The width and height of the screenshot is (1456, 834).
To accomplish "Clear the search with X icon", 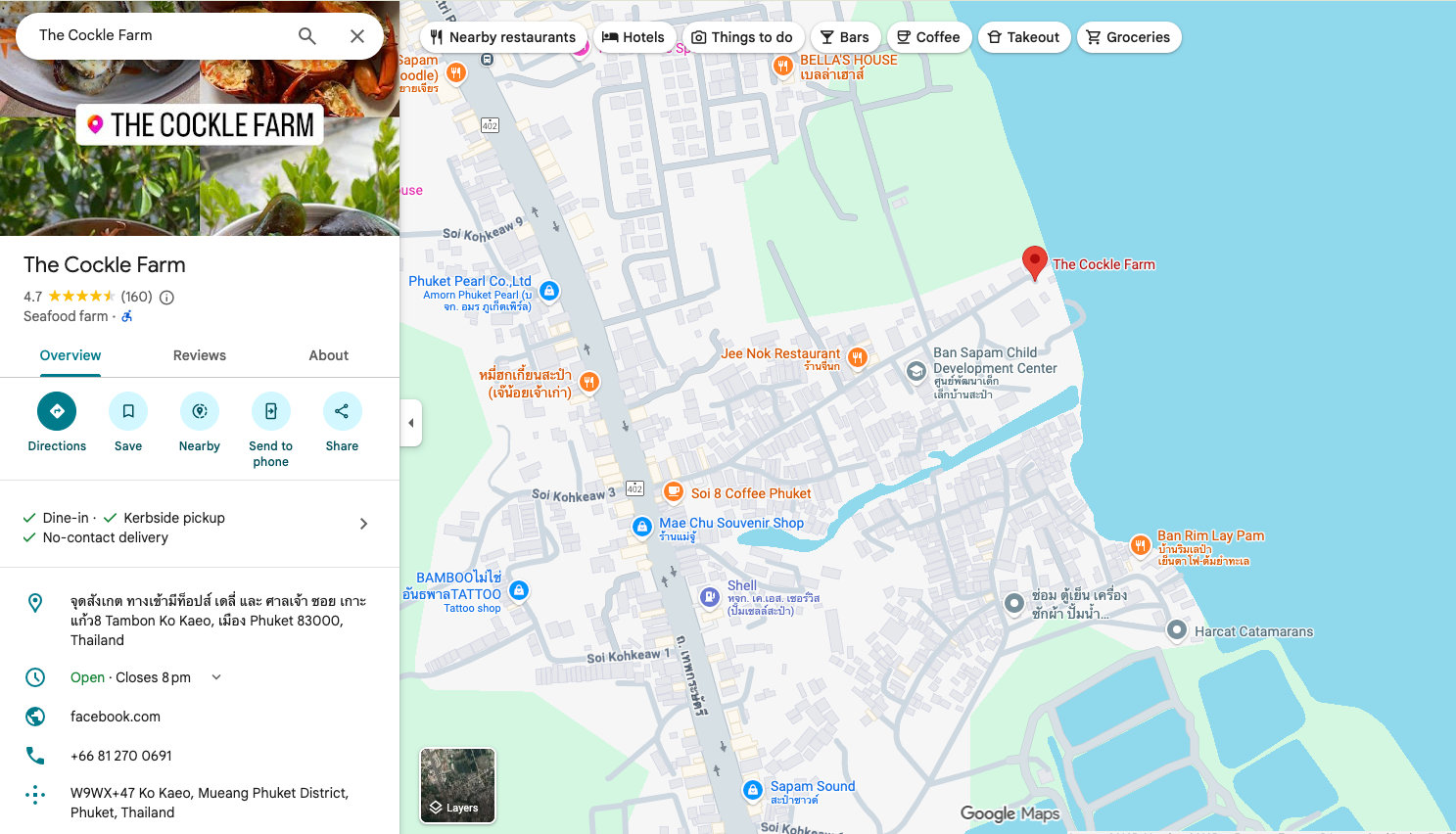I will [x=357, y=36].
